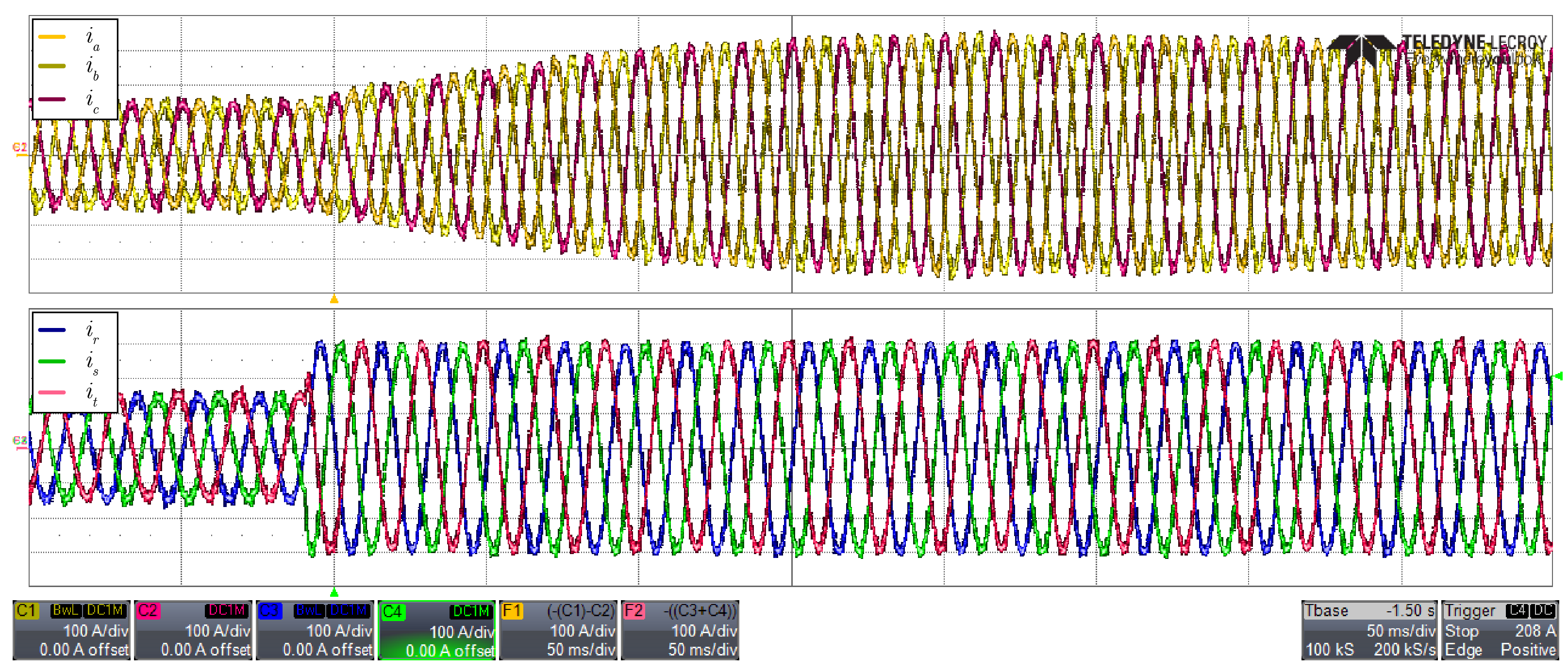Image resolution: width=1568 pixels, height=671 pixels.
Task: Toggle the DC1M coupling indicator on C2
Action: point(227,610)
